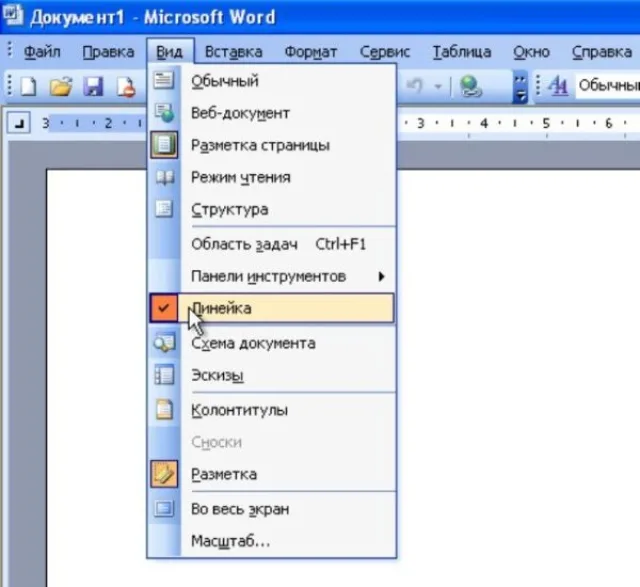
Task: Click the tab-stop selector on the ruler
Action: [19, 123]
